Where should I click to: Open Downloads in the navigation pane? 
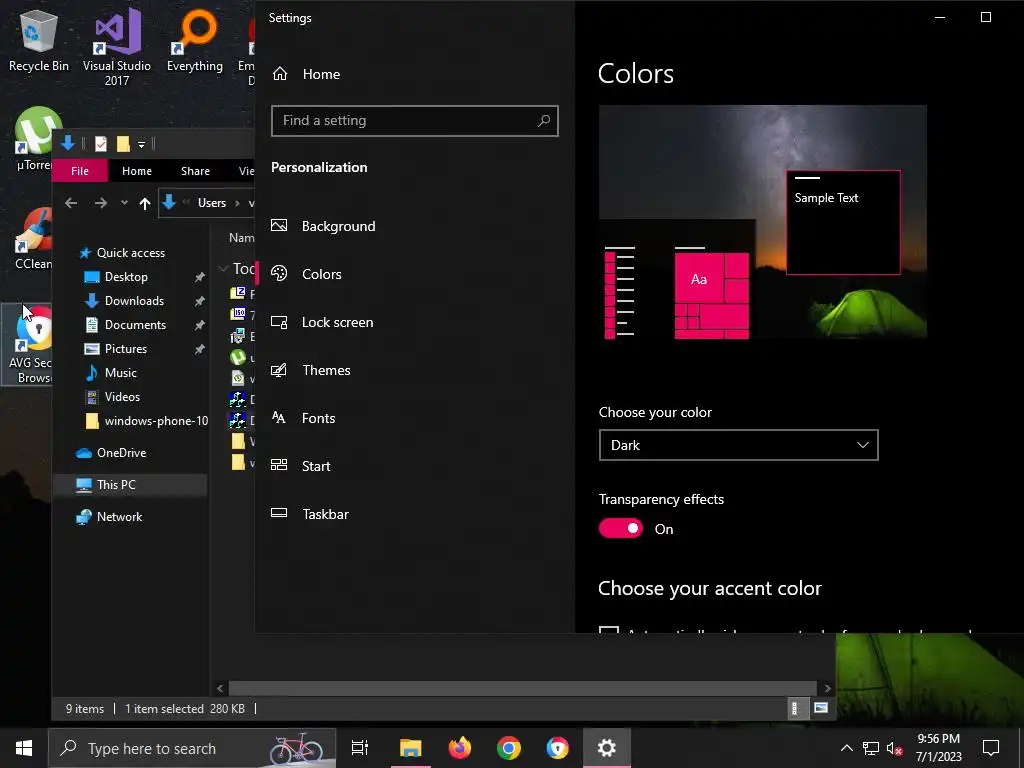124,301
